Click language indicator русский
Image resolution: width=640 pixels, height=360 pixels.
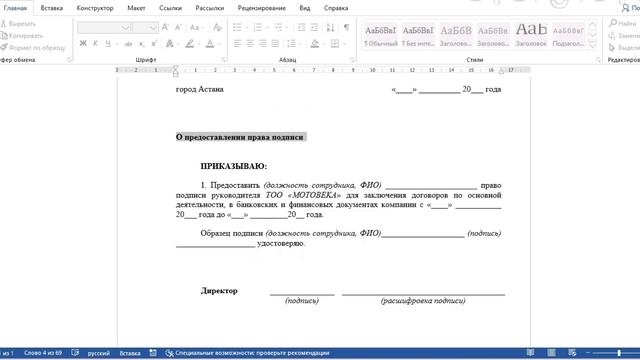coord(99,353)
